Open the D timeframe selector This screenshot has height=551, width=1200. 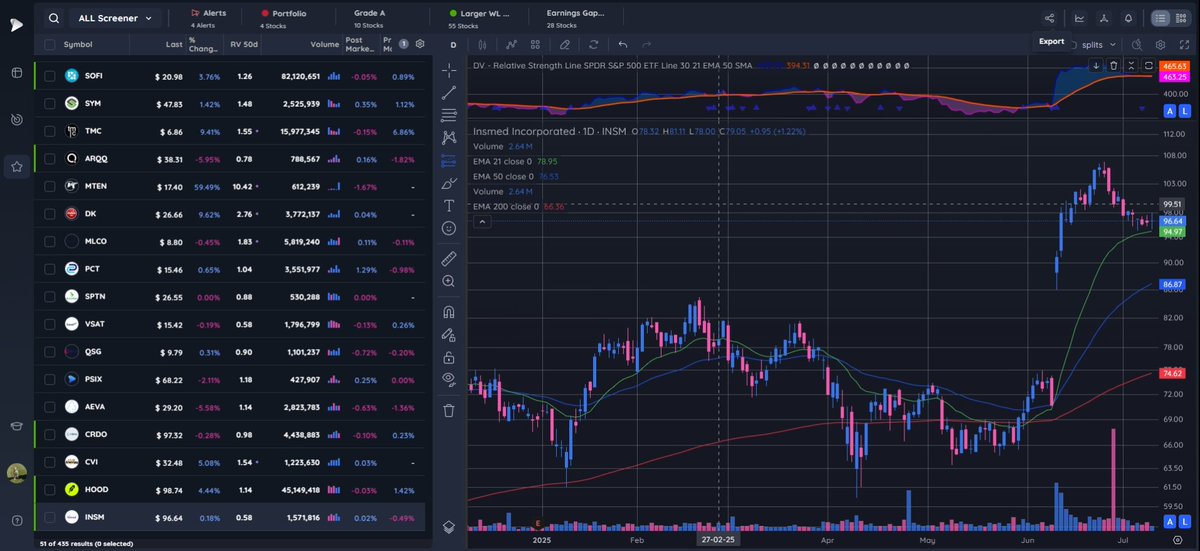(x=453, y=44)
